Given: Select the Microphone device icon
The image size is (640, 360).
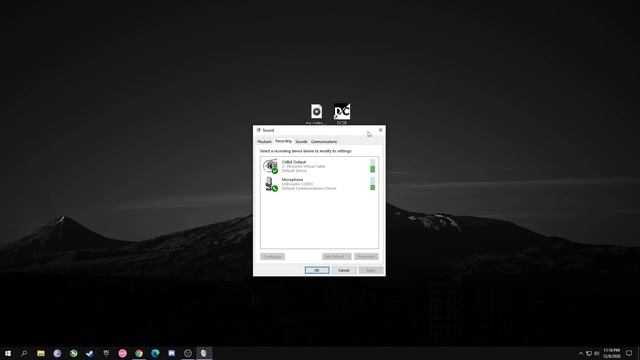Looking at the screenshot, I should pos(271,184).
